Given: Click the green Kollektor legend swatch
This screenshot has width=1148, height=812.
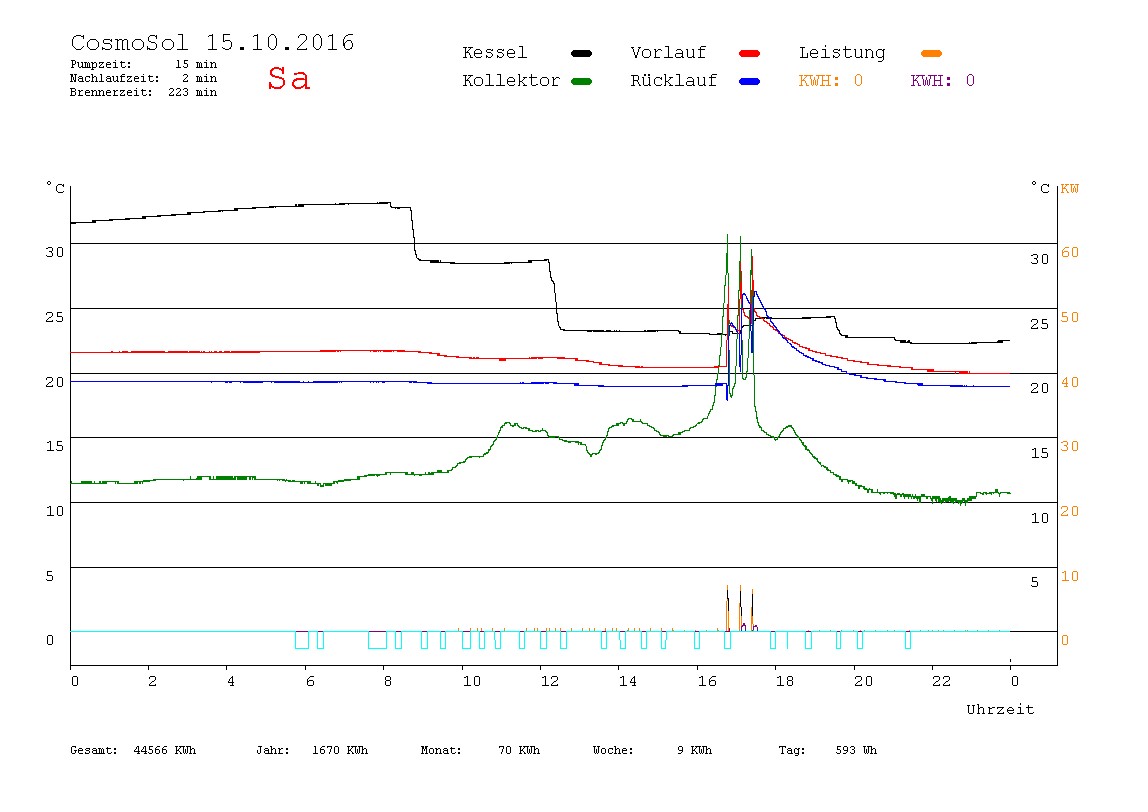Looking at the screenshot, I should [x=581, y=81].
